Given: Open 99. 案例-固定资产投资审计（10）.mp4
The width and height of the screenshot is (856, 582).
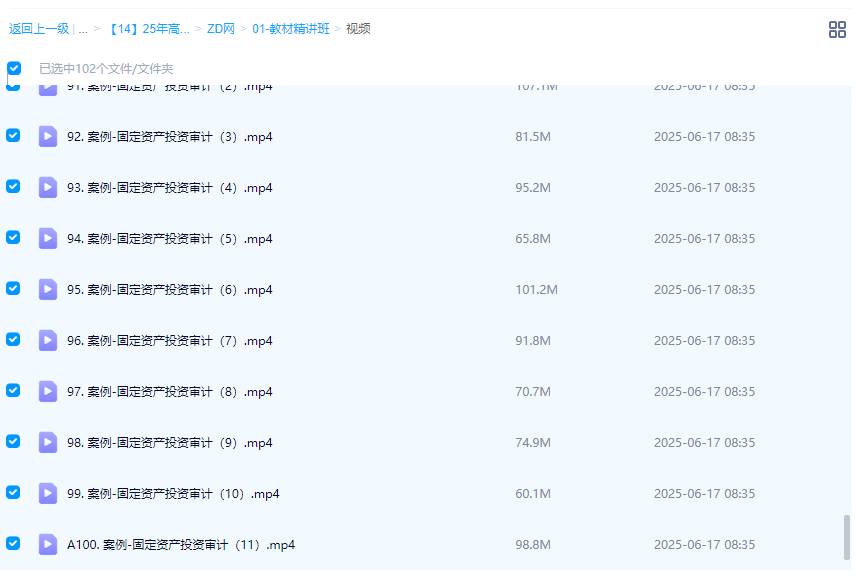Looking at the screenshot, I should click(x=173, y=494).
